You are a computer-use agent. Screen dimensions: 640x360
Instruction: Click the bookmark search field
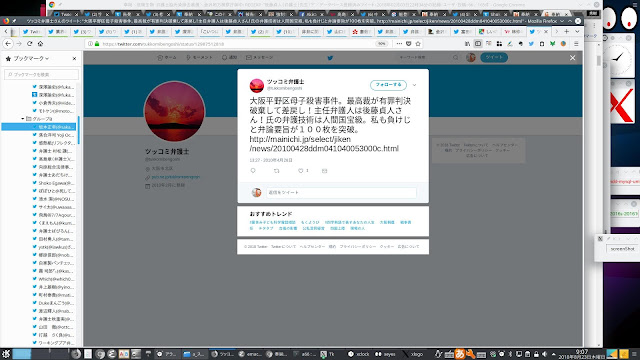pos(41,74)
